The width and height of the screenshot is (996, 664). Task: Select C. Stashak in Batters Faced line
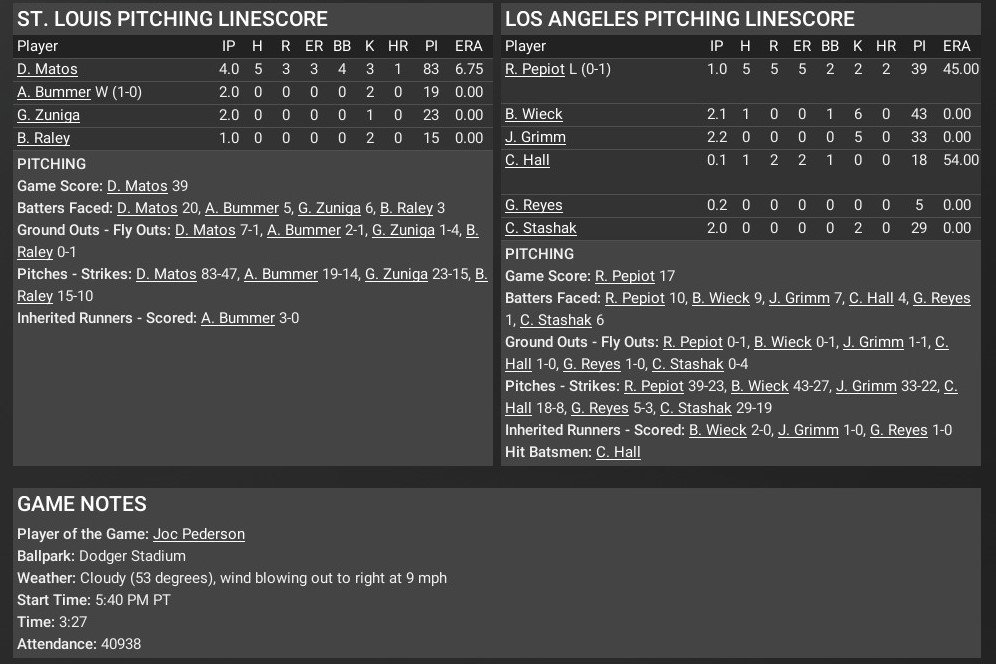click(x=556, y=320)
